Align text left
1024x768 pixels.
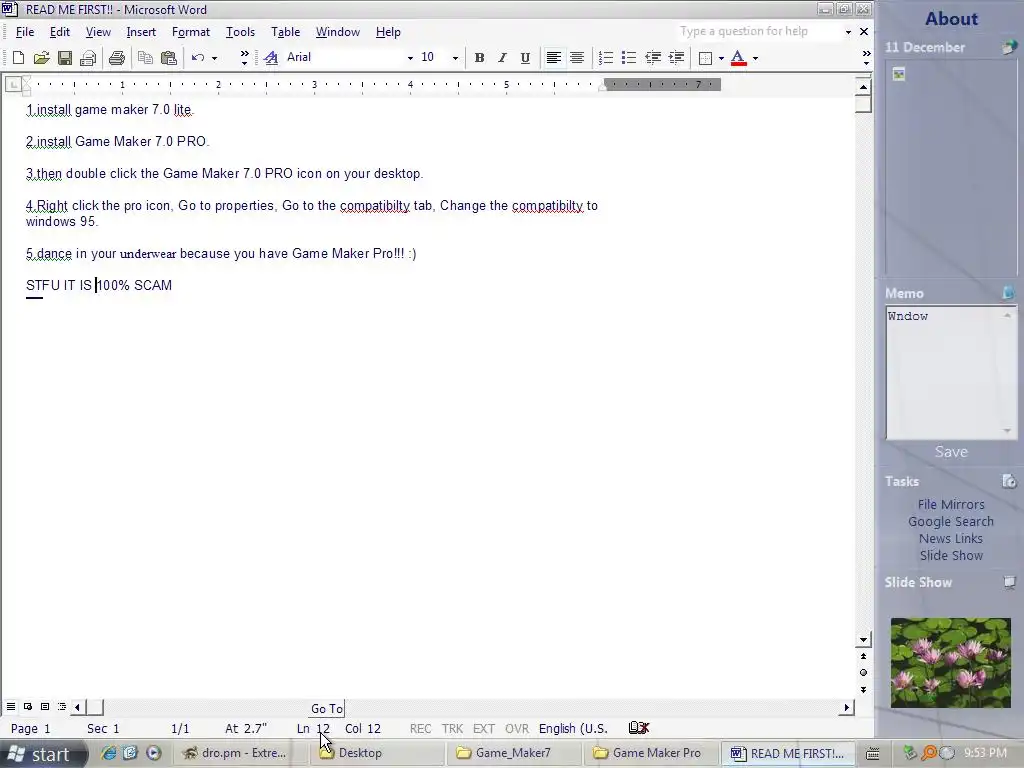point(553,58)
